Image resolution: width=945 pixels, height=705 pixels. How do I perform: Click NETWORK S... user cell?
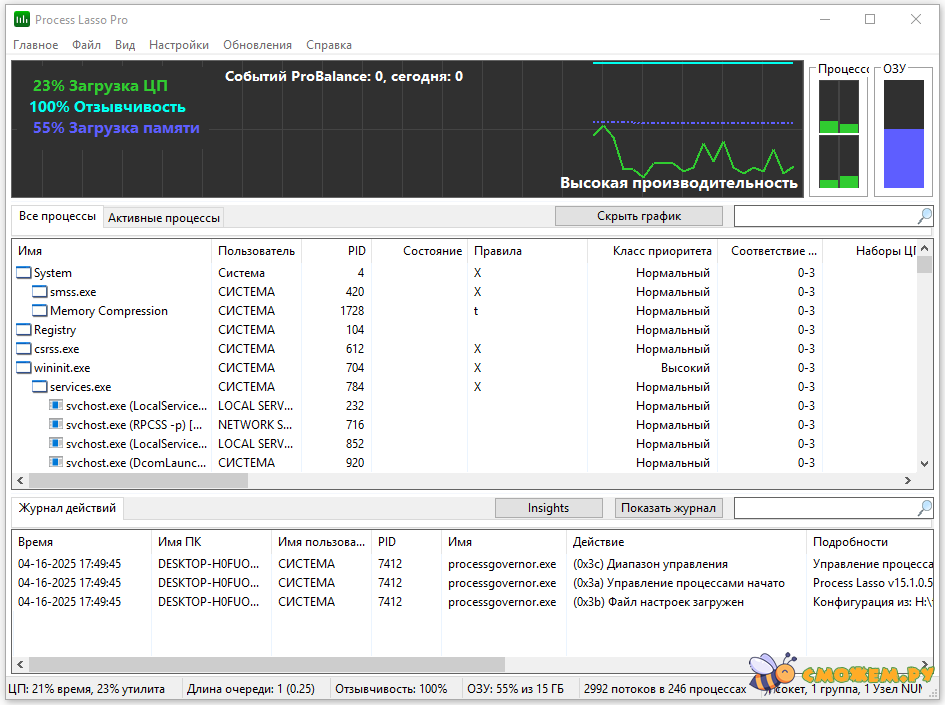point(255,425)
